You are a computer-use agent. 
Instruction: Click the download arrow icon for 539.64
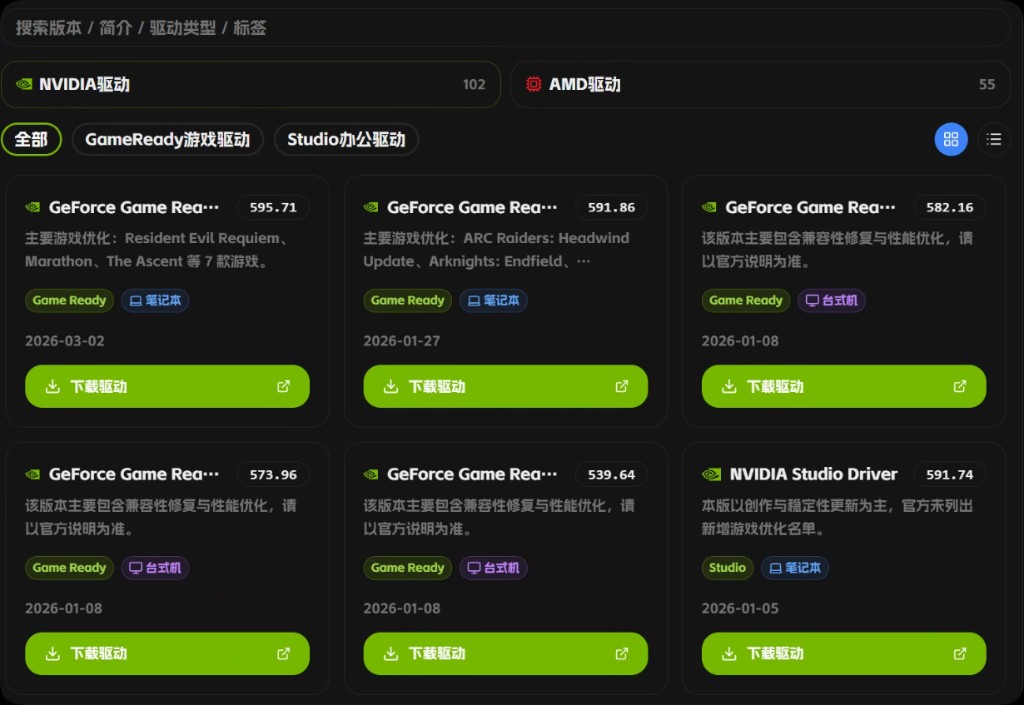(391, 653)
